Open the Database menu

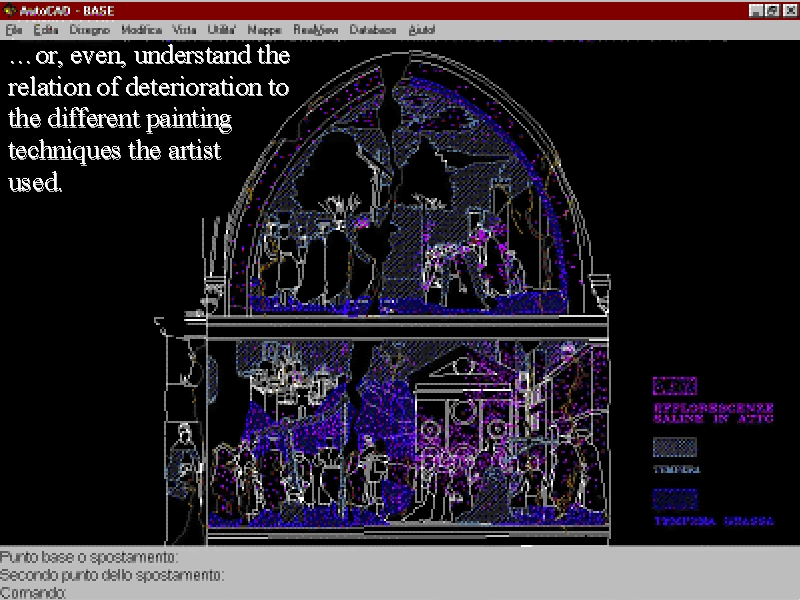point(372,30)
